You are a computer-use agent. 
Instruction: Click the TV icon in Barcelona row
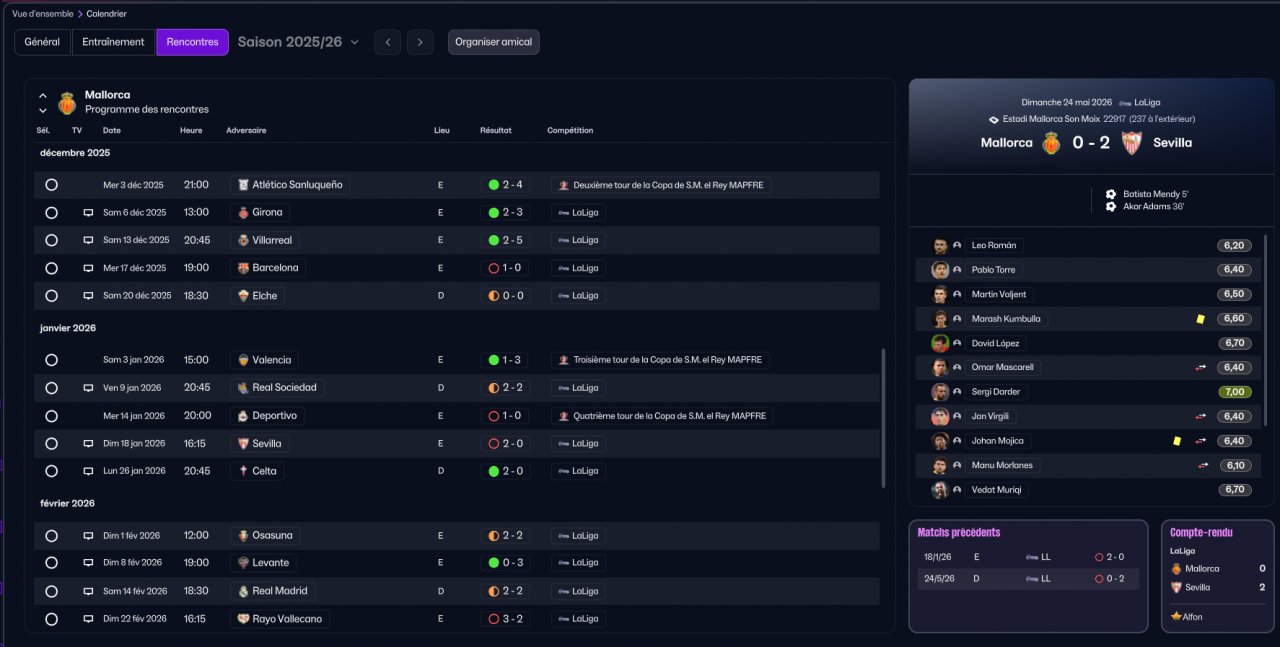pos(88,268)
